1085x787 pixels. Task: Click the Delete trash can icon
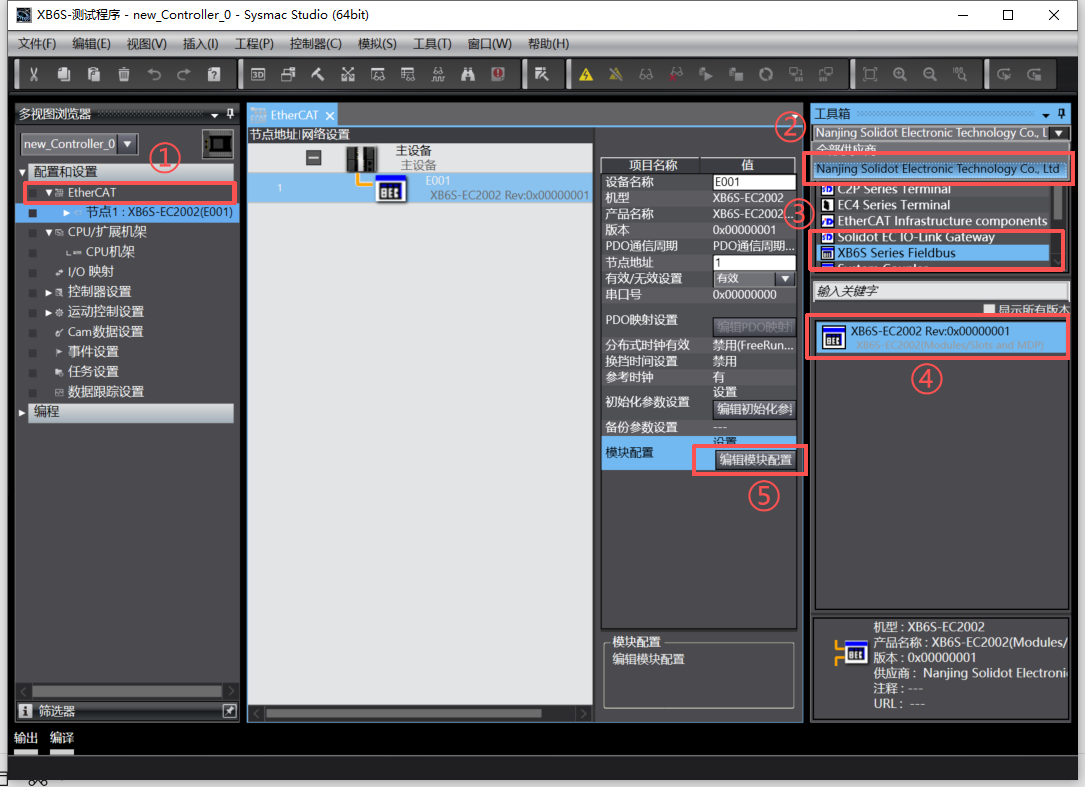click(x=124, y=74)
